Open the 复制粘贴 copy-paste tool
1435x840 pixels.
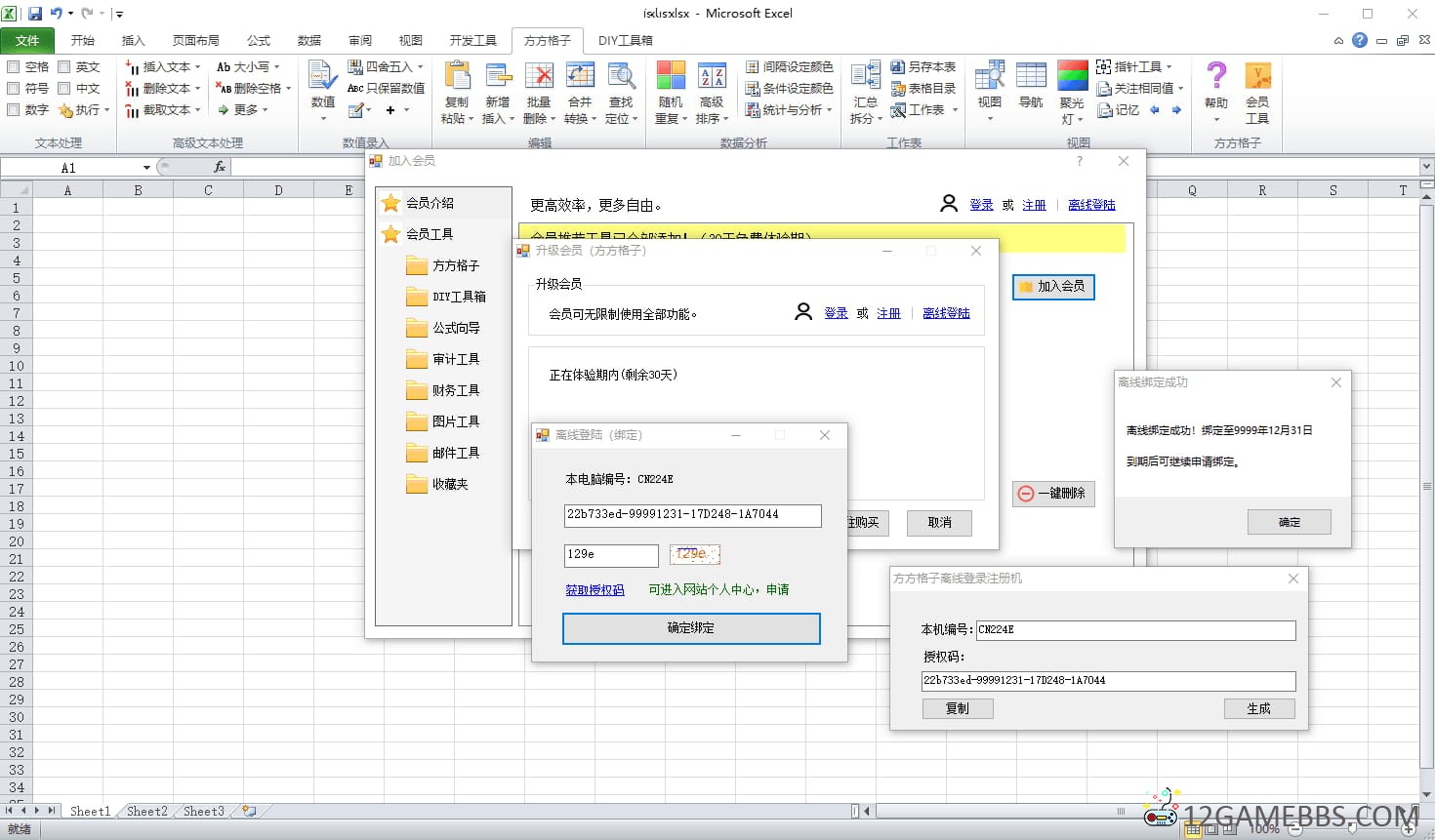pyautogui.click(x=456, y=94)
